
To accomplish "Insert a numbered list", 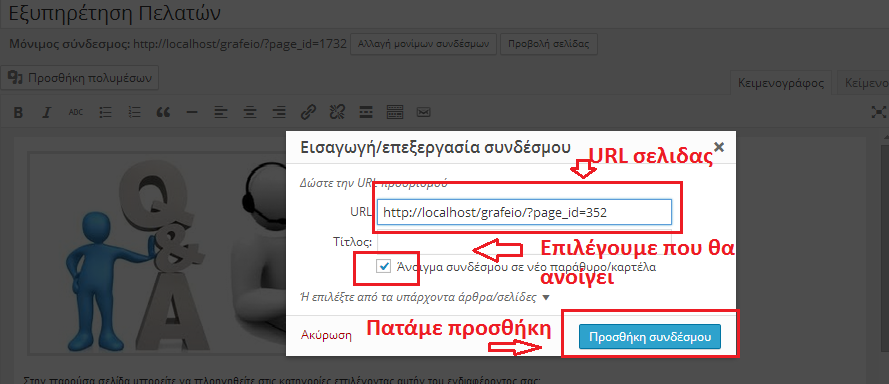I will coord(134,112).
